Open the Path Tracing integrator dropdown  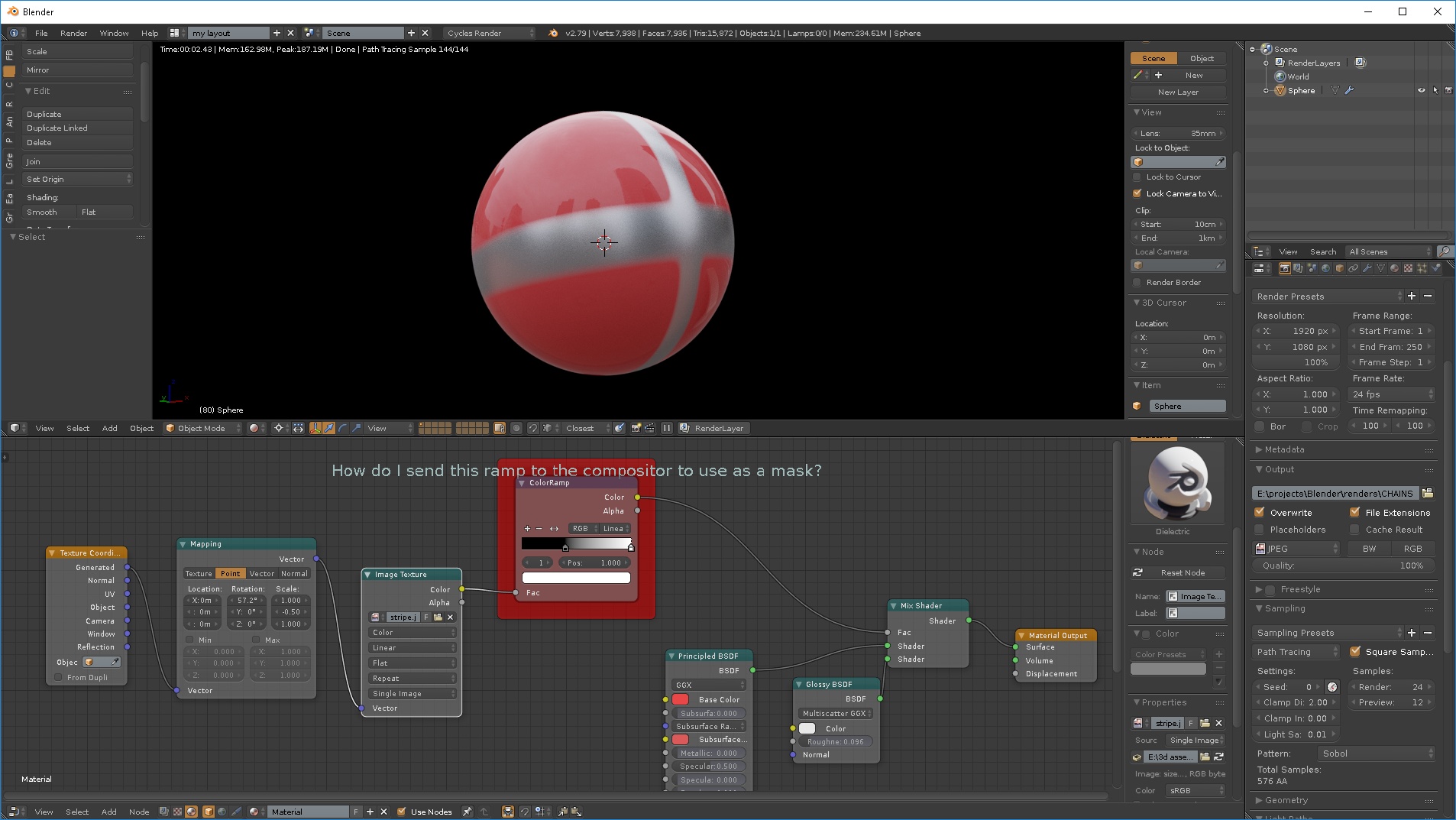(x=1297, y=652)
